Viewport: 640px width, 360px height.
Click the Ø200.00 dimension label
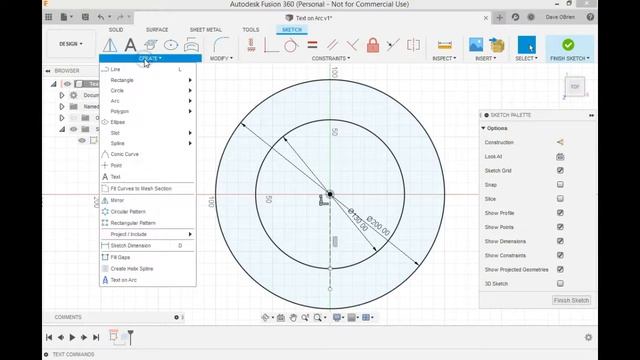coord(378,226)
